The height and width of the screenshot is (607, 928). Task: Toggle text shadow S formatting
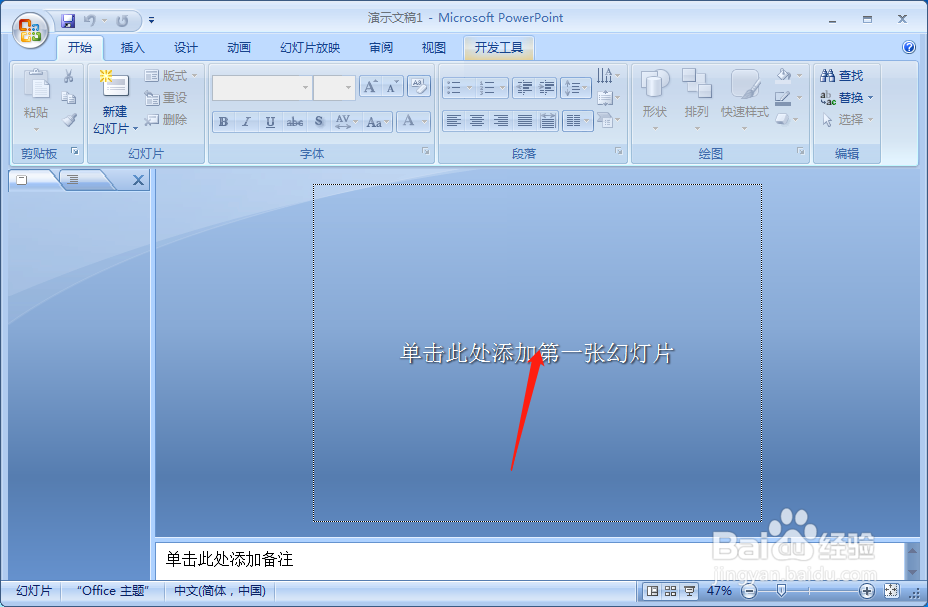point(318,122)
